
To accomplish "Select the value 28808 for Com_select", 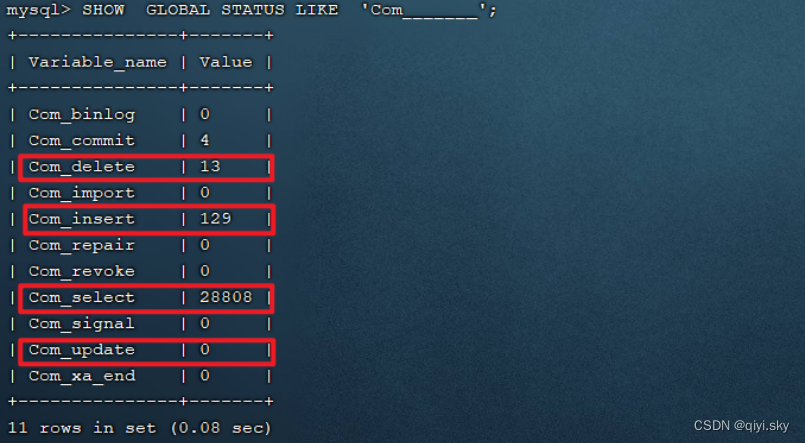I will pos(226,297).
